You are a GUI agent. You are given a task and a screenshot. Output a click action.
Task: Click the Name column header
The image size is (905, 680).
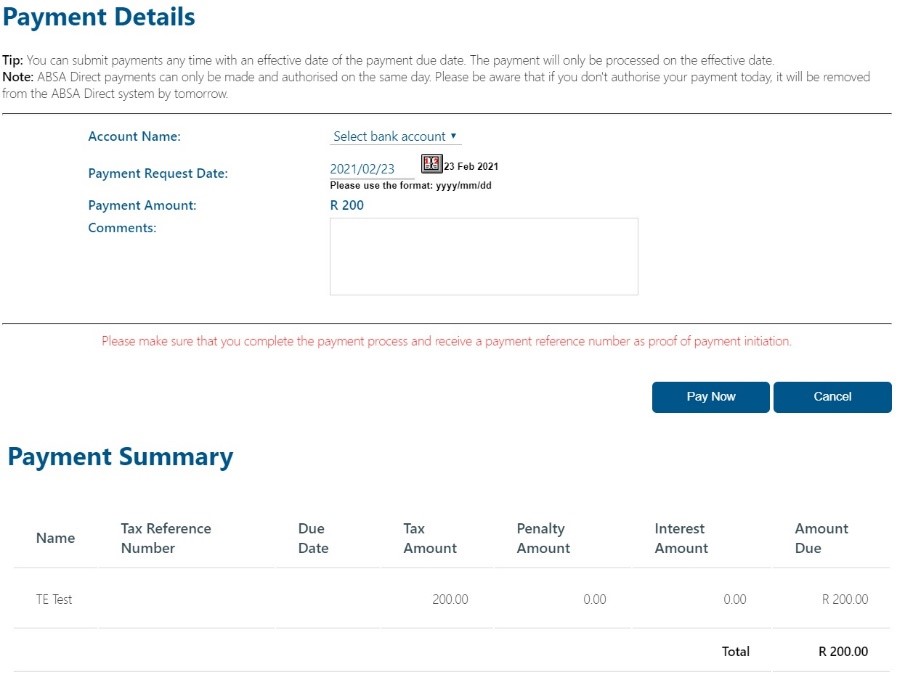tap(56, 538)
